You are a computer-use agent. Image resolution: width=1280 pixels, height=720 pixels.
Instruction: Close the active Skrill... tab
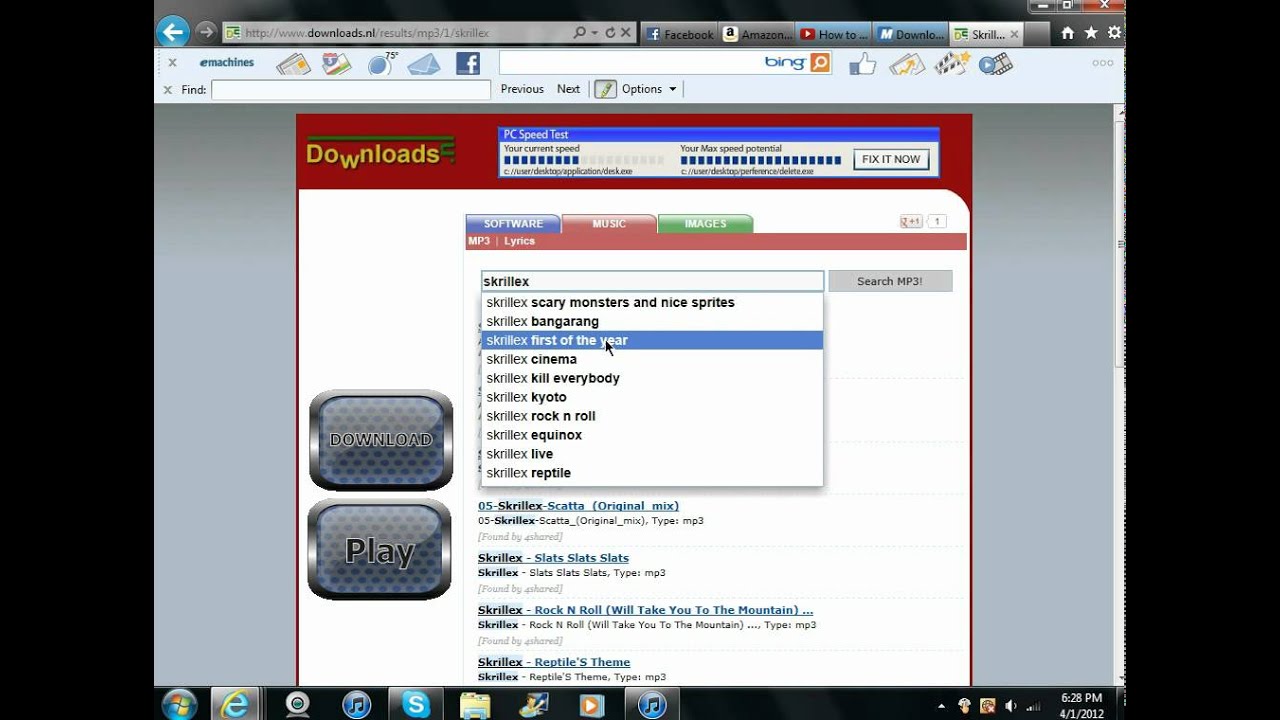click(1014, 34)
